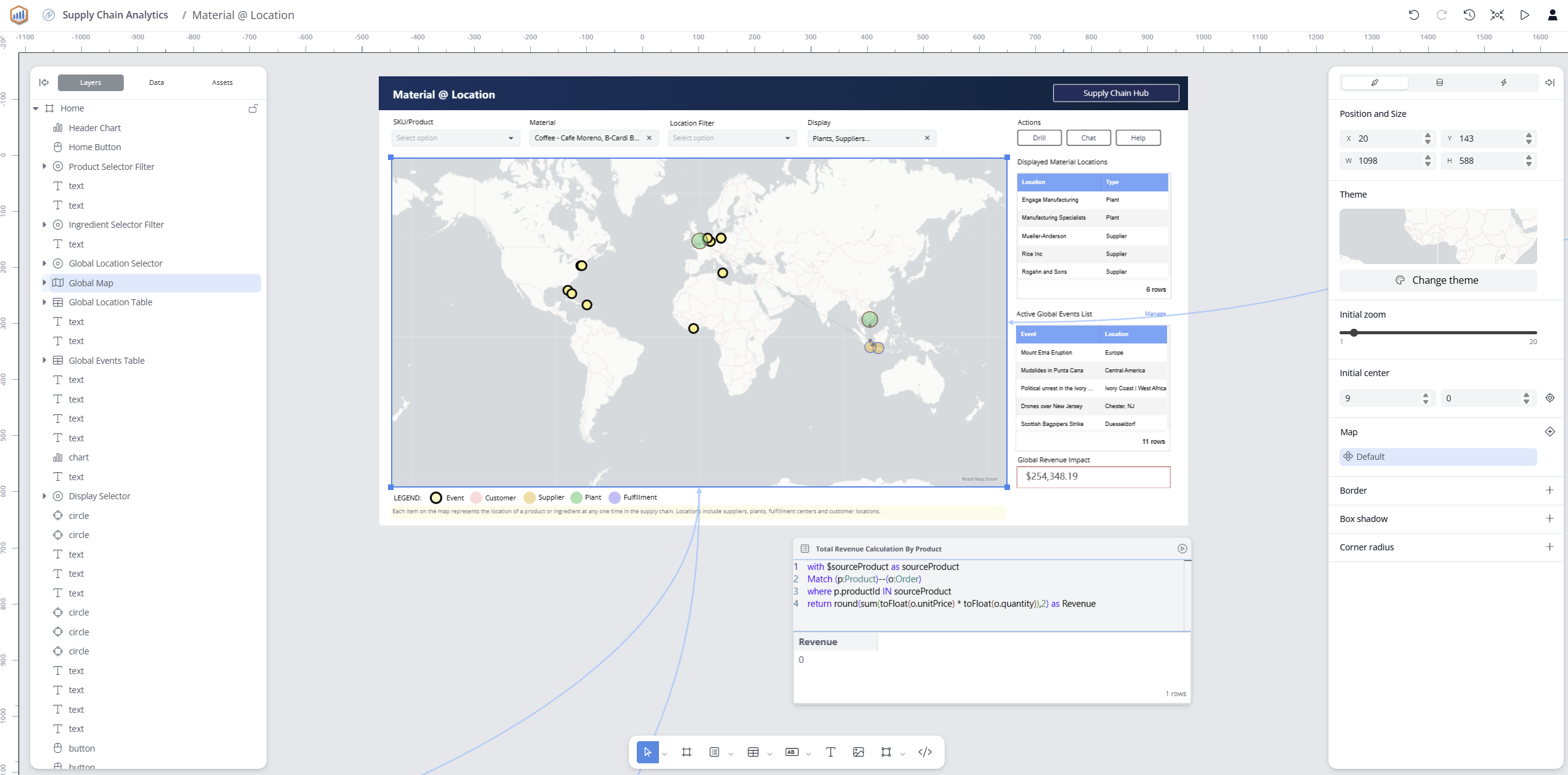Select the list component tool
This screenshot has width=1568, height=775.
pos(714,752)
